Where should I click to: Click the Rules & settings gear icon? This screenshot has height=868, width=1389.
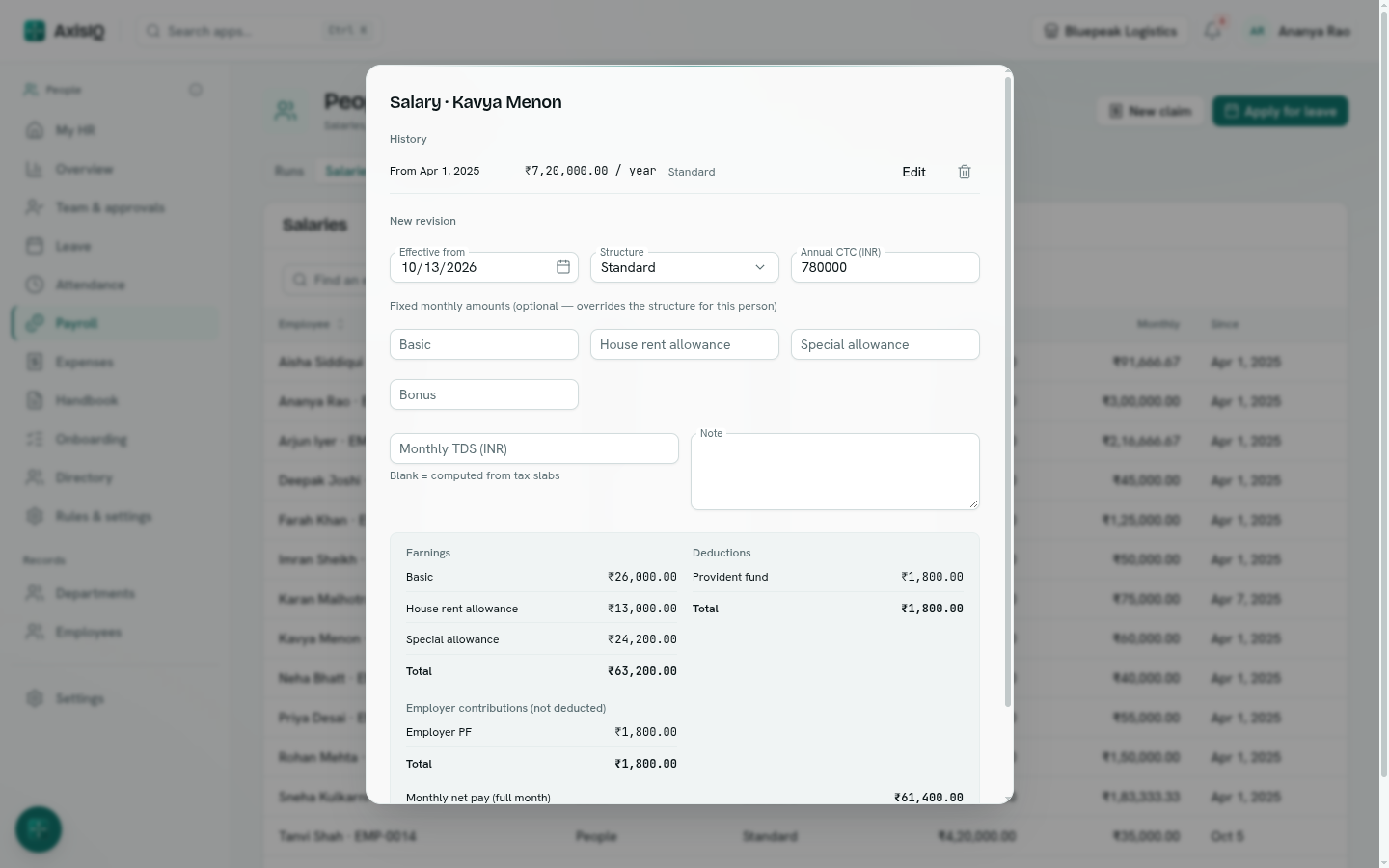click(35, 516)
